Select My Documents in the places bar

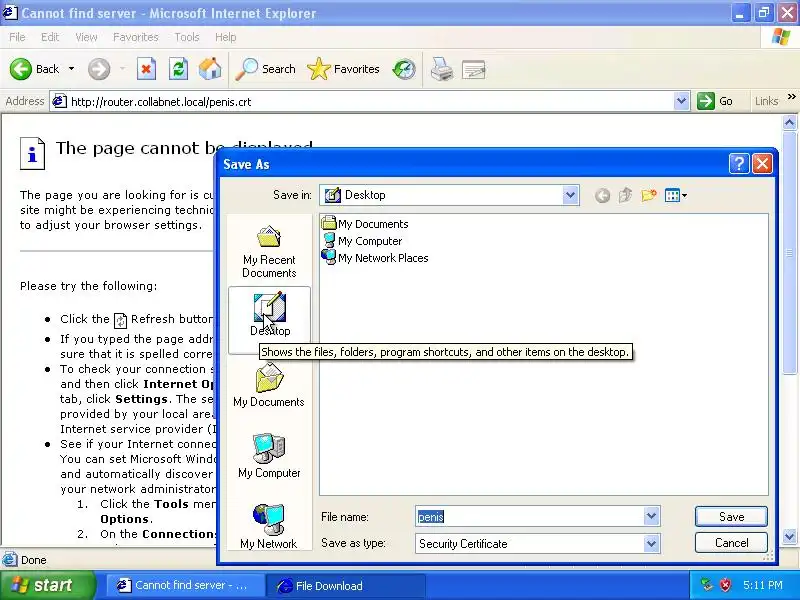269,386
